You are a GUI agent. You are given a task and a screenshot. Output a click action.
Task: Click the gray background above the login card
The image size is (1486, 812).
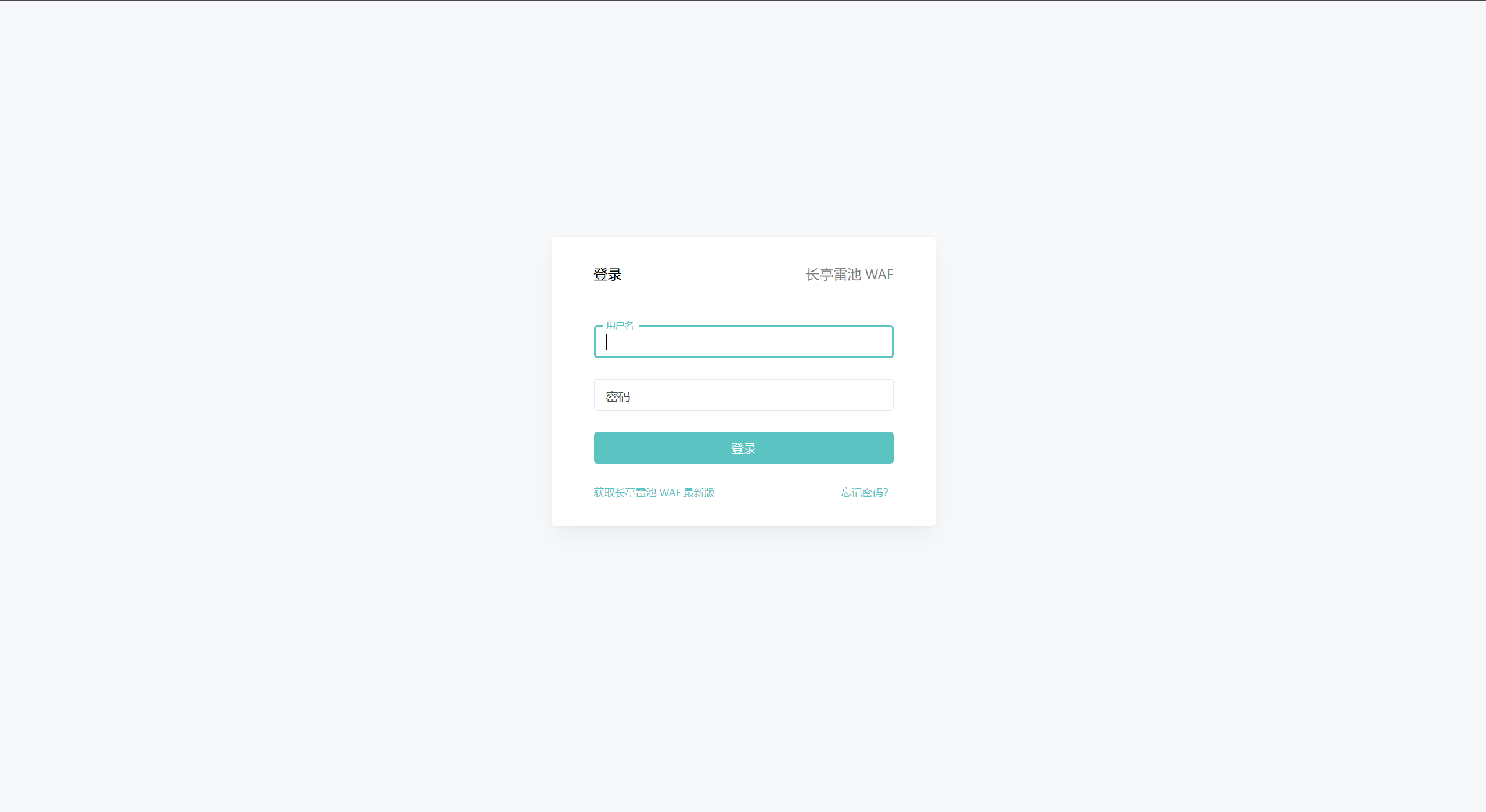pyautogui.click(x=743, y=116)
